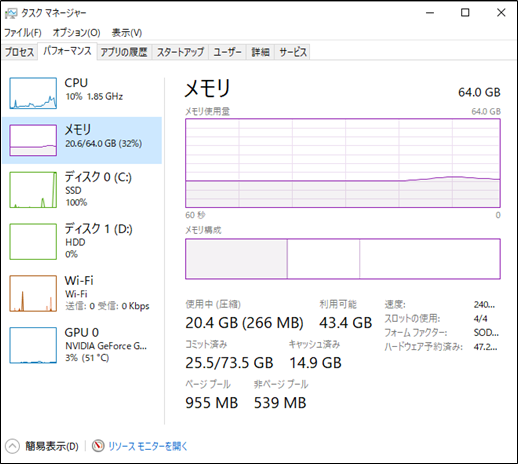Screen dimensions: 518x464
Task: Open the ファイル(F) menu
Action: (23, 33)
